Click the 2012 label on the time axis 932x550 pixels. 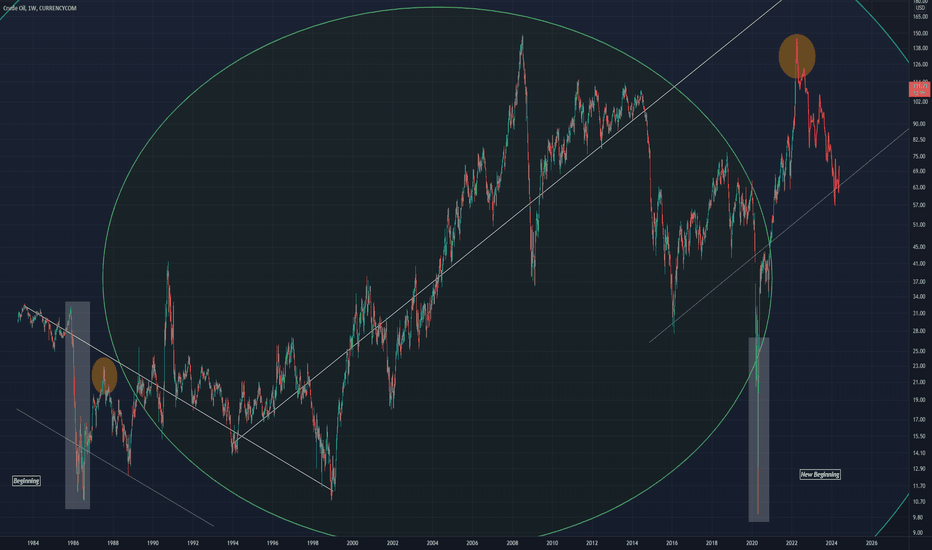pos(592,543)
